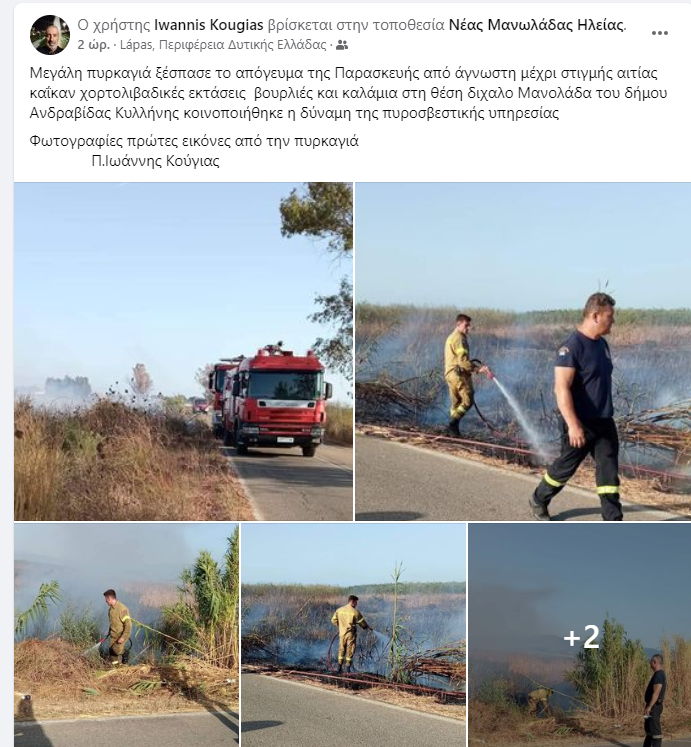
Task: Show the +2 additional photos
Action: 579,635
